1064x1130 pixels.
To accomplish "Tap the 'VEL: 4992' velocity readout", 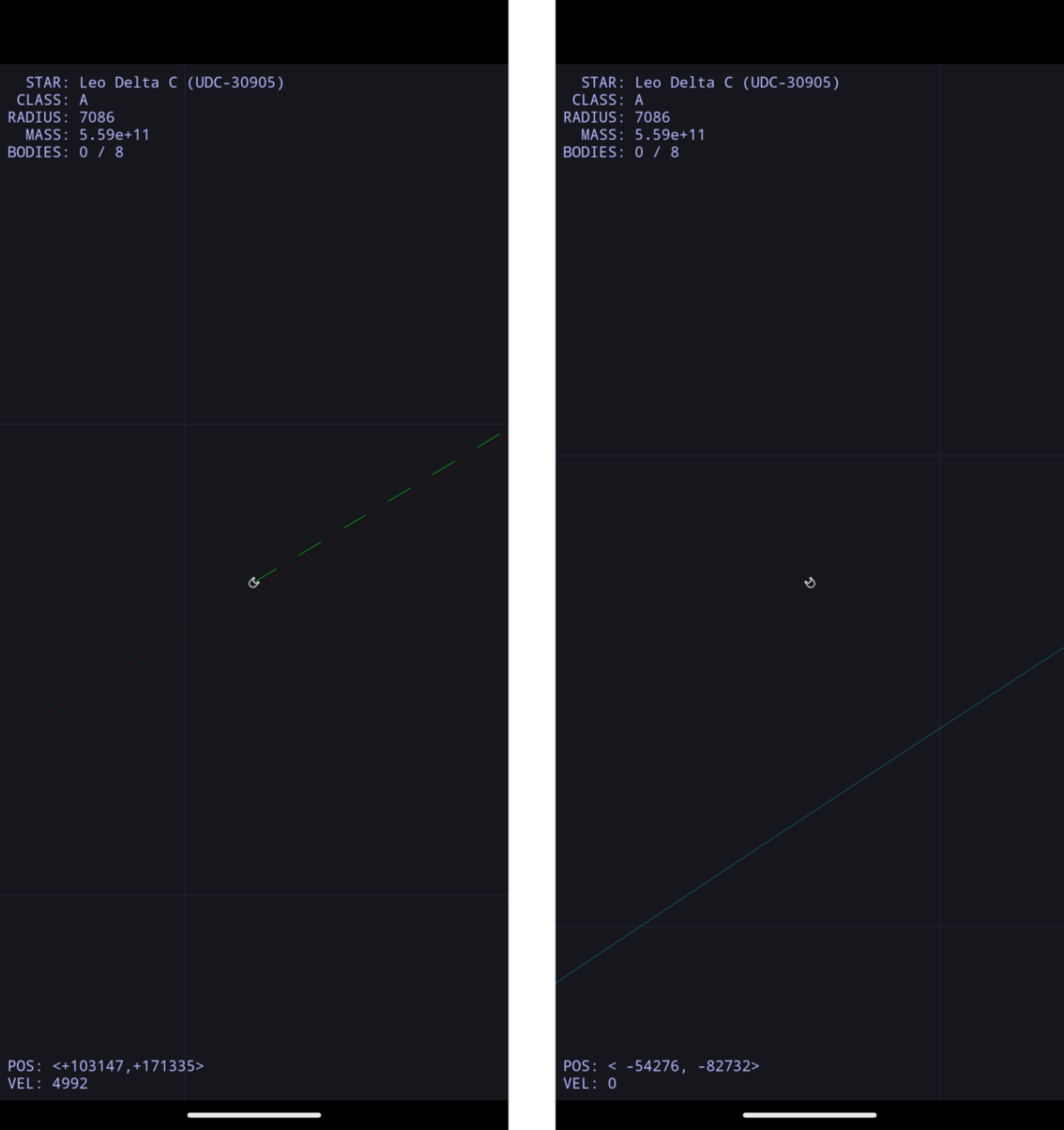I will click(48, 1084).
